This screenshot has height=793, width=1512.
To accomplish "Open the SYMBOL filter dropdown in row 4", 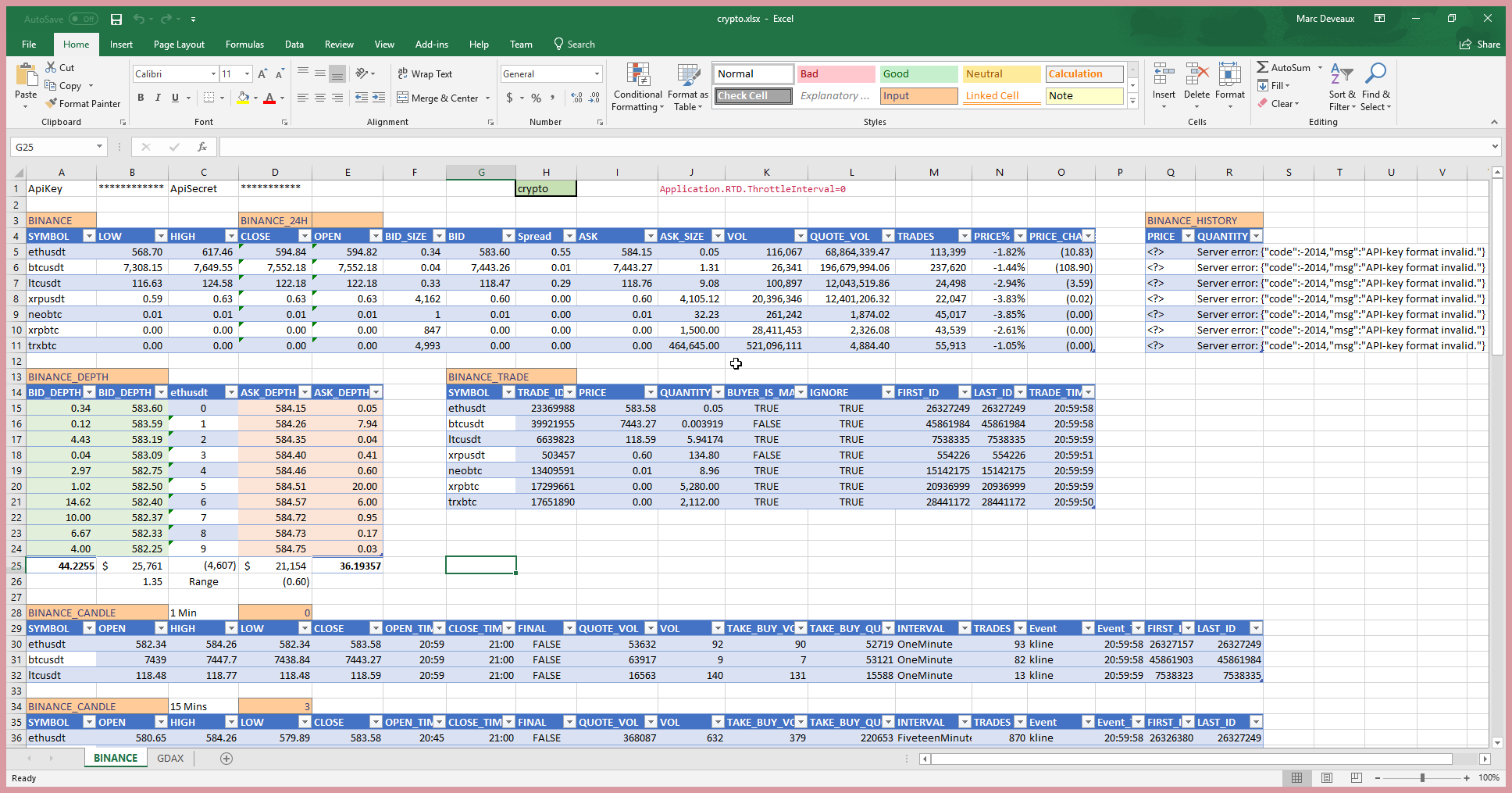I will 89,236.
